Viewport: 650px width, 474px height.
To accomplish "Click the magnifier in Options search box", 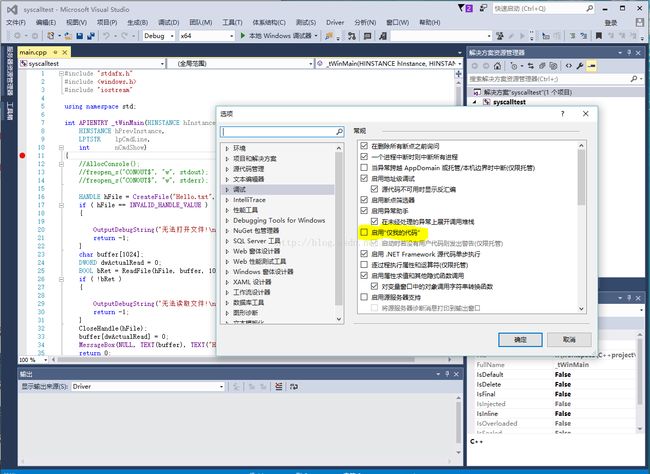I will click(x=340, y=131).
